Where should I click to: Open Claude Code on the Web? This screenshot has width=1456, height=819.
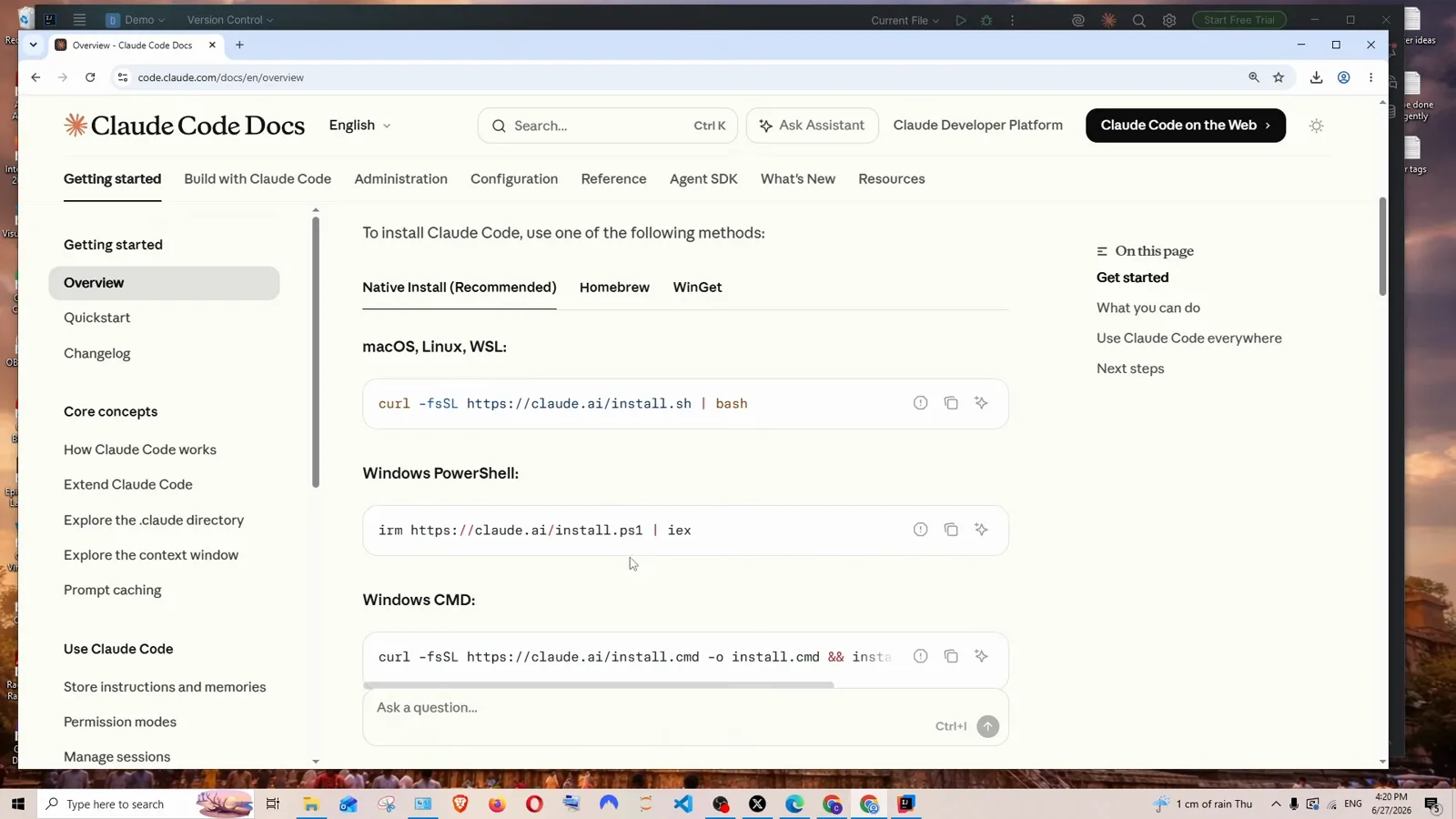pyautogui.click(x=1185, y=126)
